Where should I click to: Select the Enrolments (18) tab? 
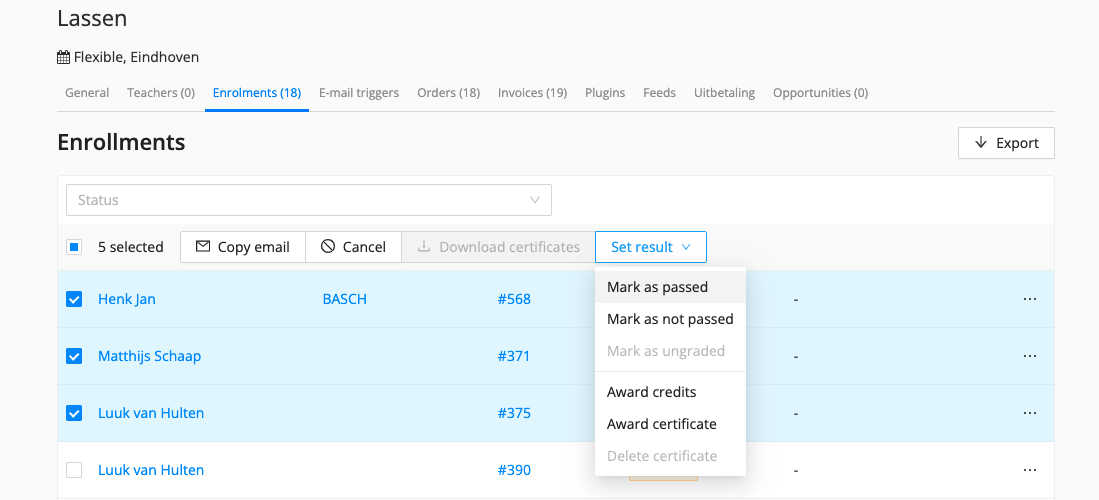tap(257, 93)
